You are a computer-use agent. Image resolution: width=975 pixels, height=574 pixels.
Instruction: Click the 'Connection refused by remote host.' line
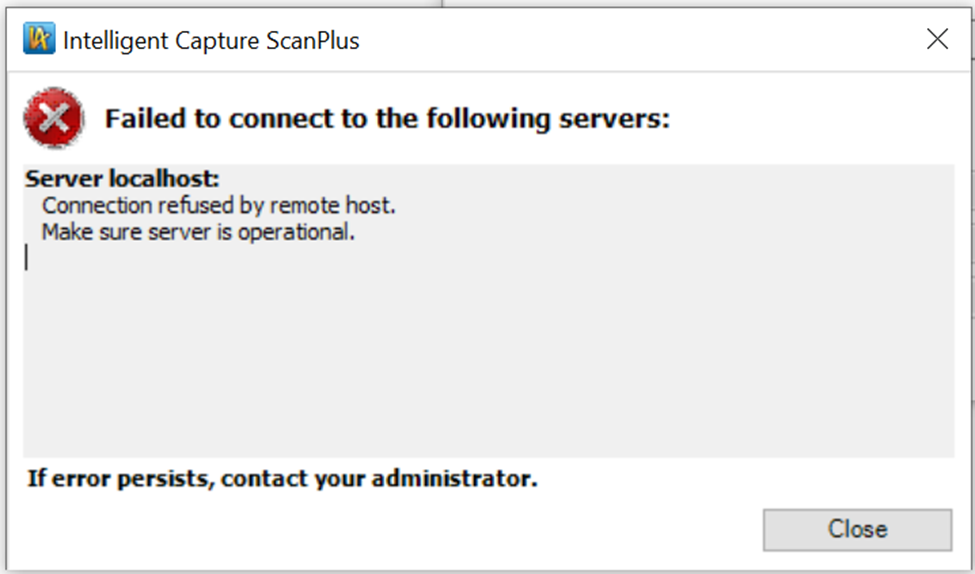[219, 205]
